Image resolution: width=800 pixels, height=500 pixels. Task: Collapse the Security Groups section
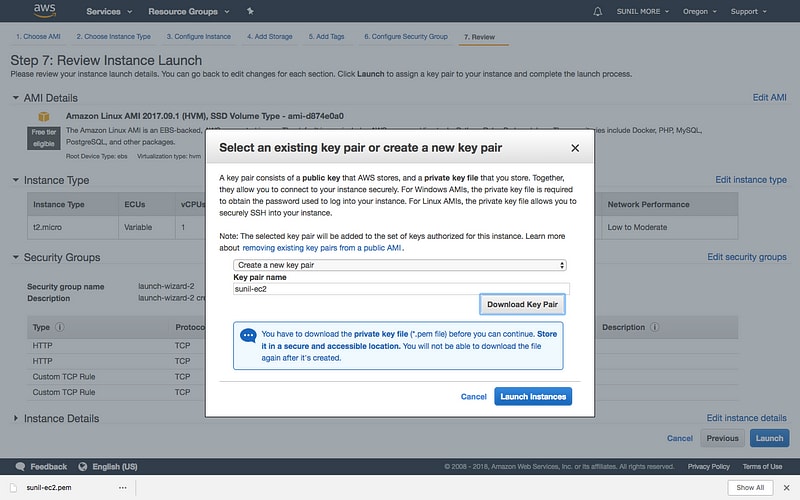pos(15,257)
